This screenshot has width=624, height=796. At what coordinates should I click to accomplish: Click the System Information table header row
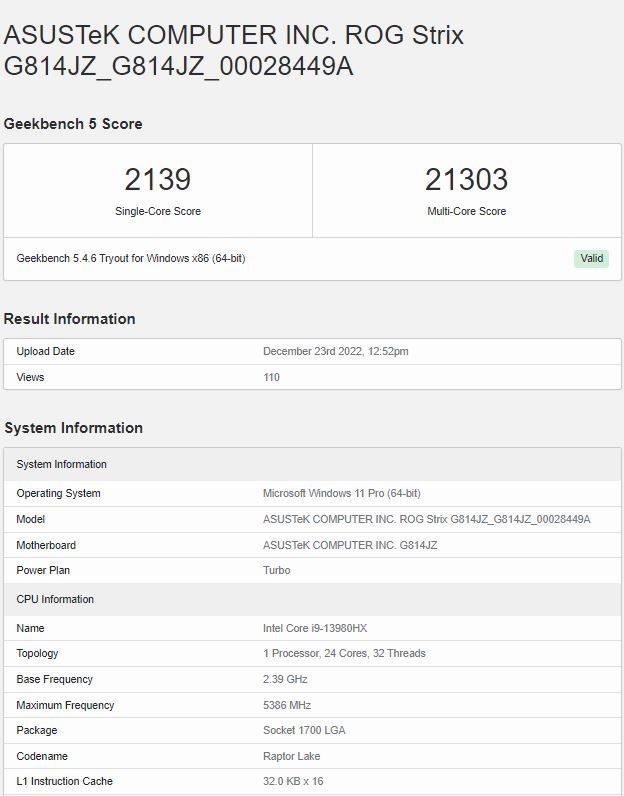click(312, 465)
